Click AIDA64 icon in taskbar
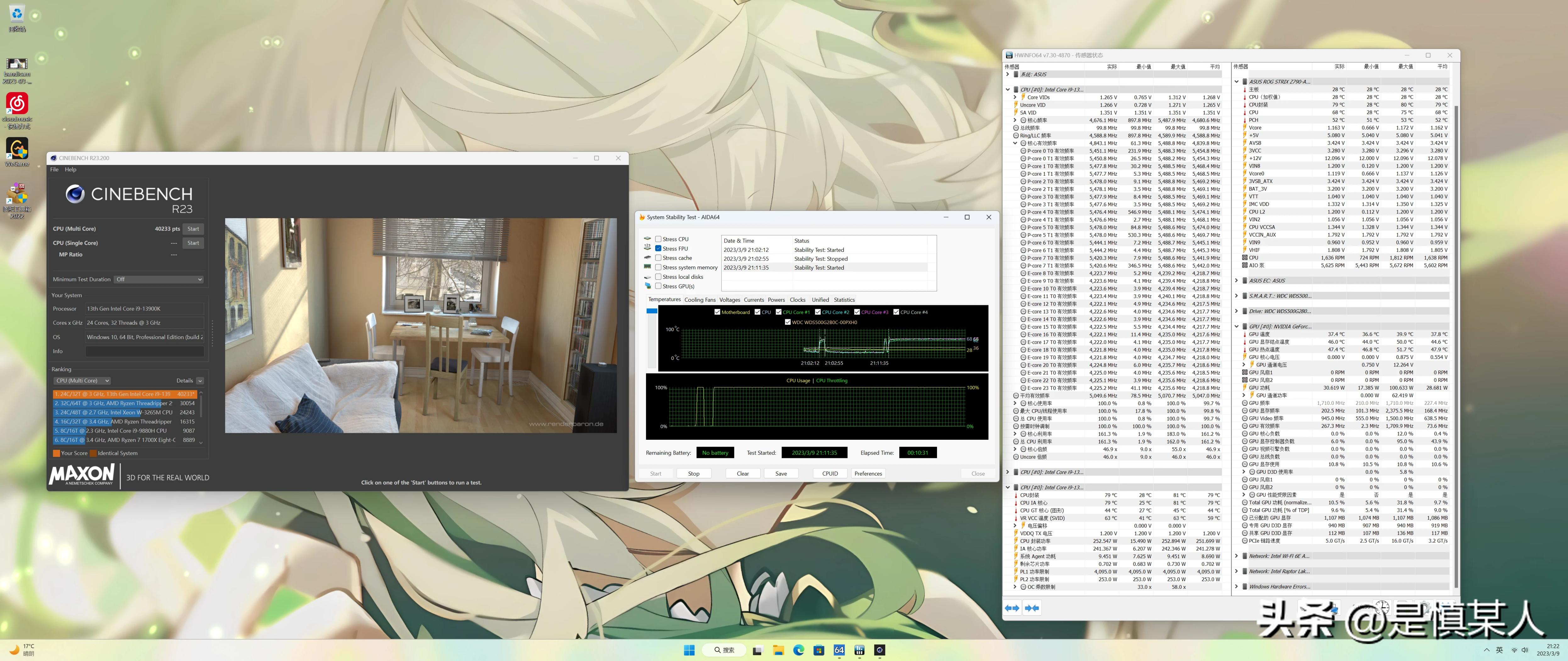Screen dimensions: 1568x661 (x=839, y=650)
